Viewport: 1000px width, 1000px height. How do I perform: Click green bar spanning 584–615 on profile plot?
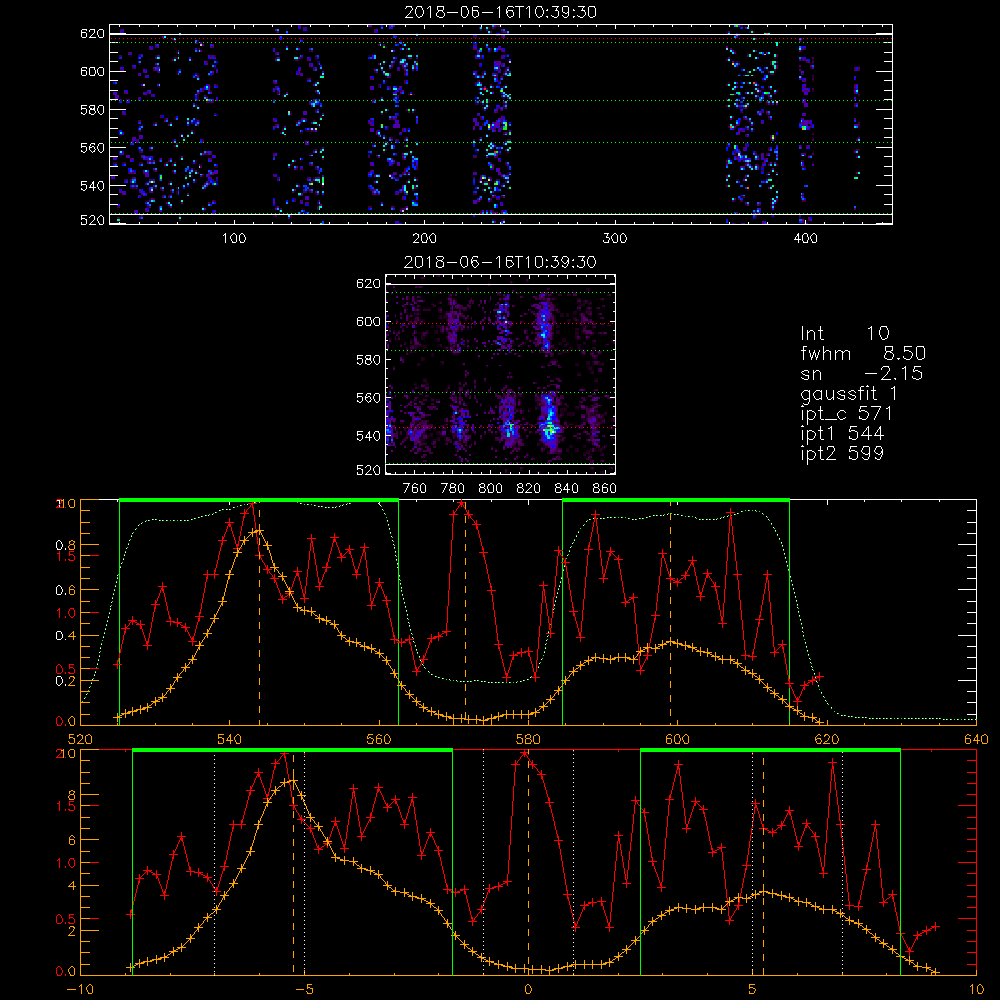click(676, 501)
